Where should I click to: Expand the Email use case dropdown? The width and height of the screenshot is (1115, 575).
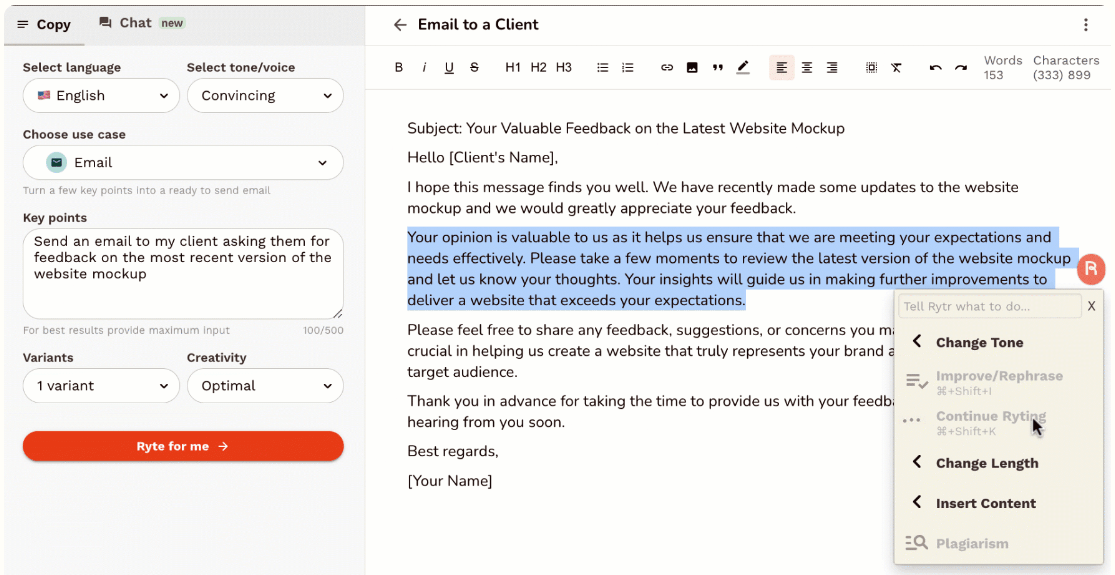coord(183,163)
